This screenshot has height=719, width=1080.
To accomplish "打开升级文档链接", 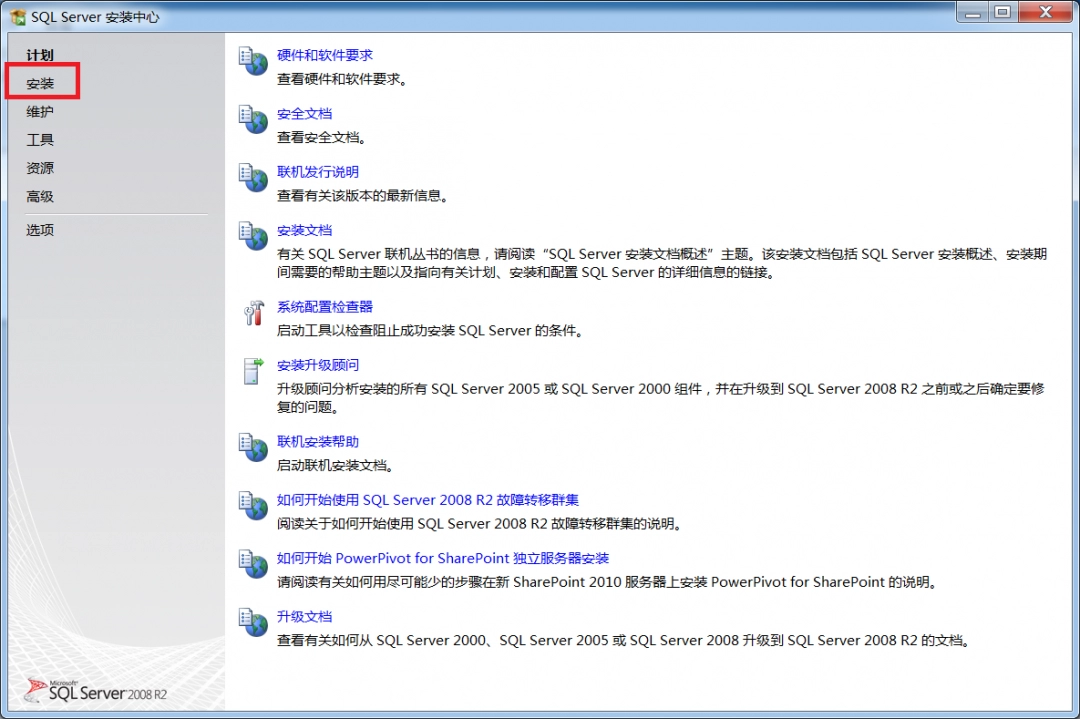I will pyautogui.click(x=304, y=616).
